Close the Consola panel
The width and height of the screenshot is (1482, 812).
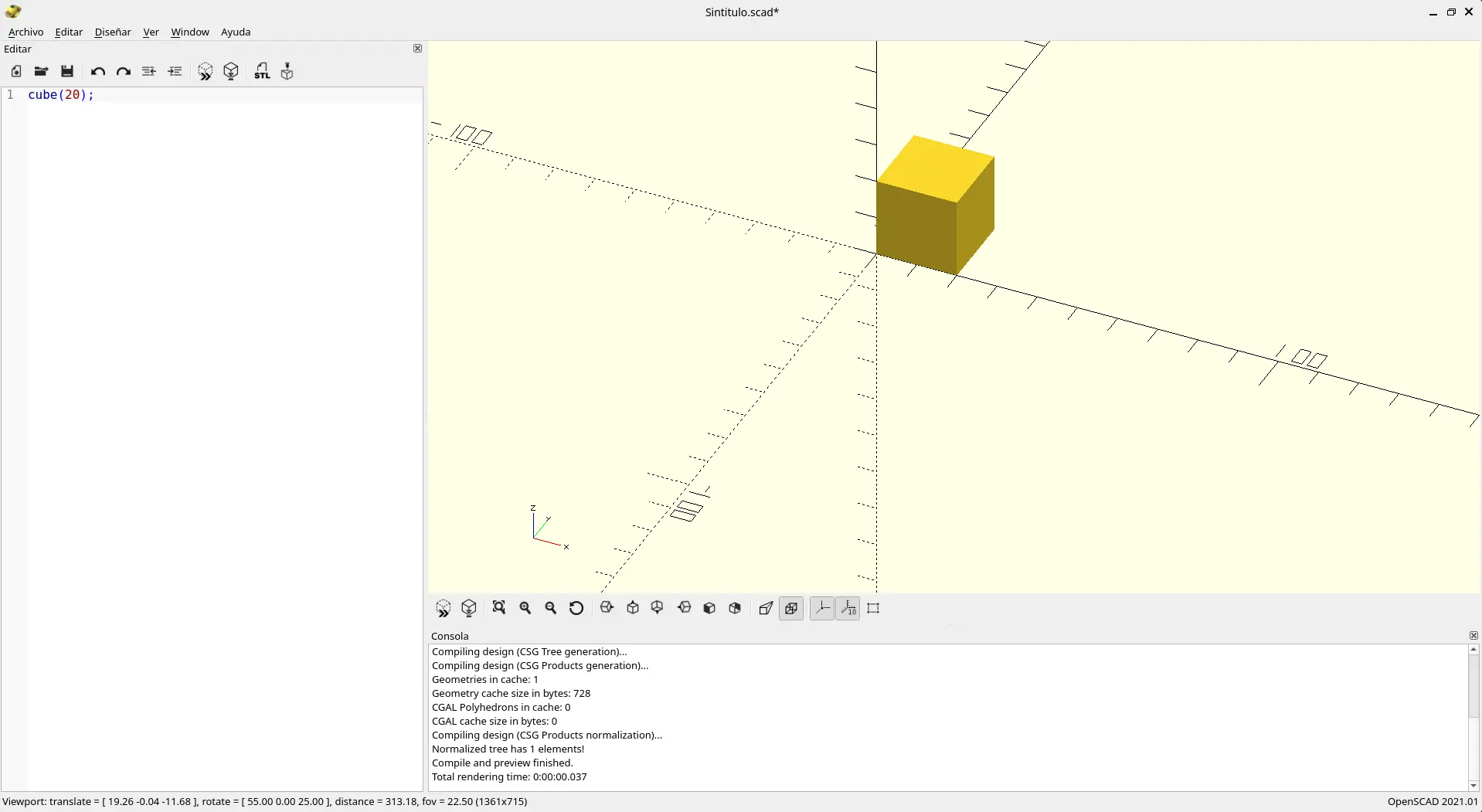coord(1474,635)
